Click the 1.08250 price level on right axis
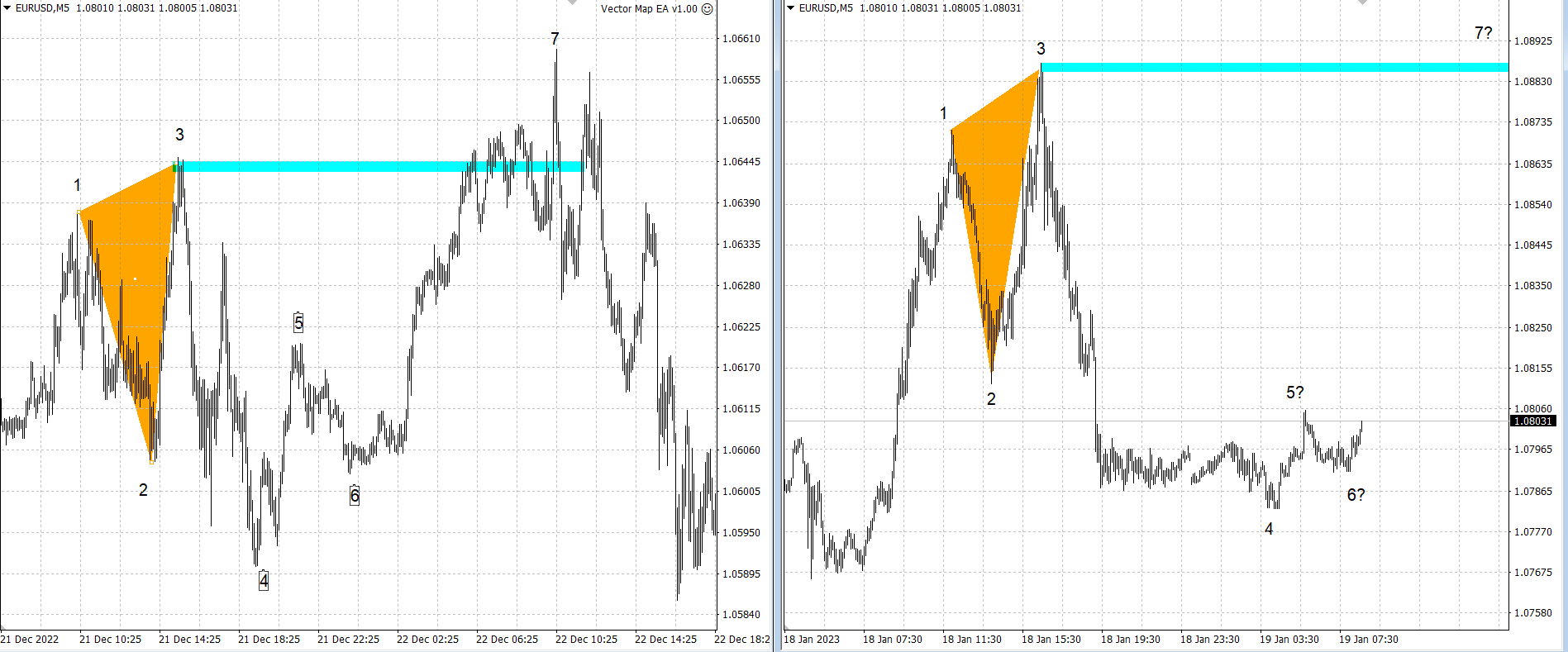1568x652 pixels. [1533, 328]
